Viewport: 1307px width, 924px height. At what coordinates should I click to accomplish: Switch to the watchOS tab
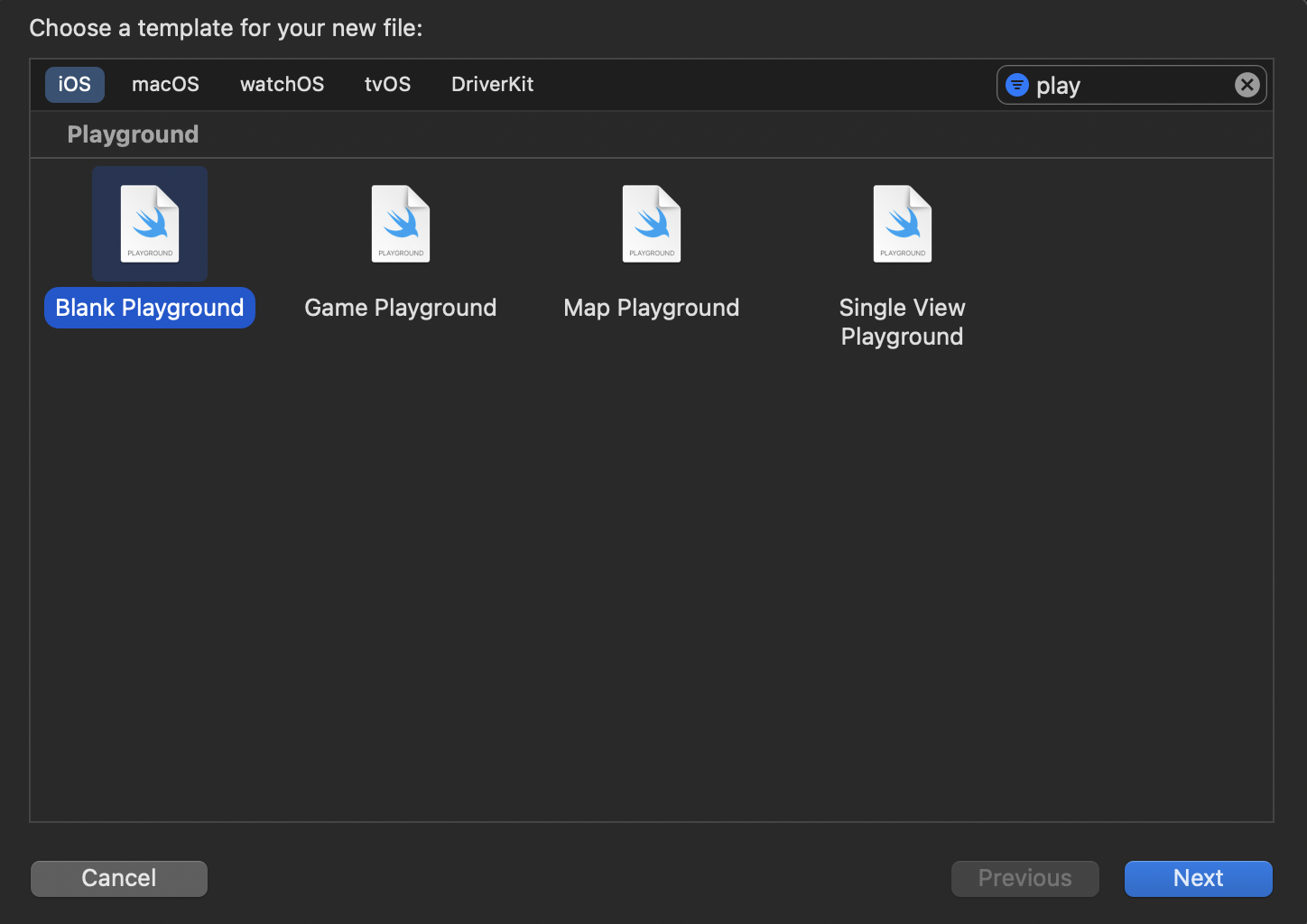click(x=282, y=85)
